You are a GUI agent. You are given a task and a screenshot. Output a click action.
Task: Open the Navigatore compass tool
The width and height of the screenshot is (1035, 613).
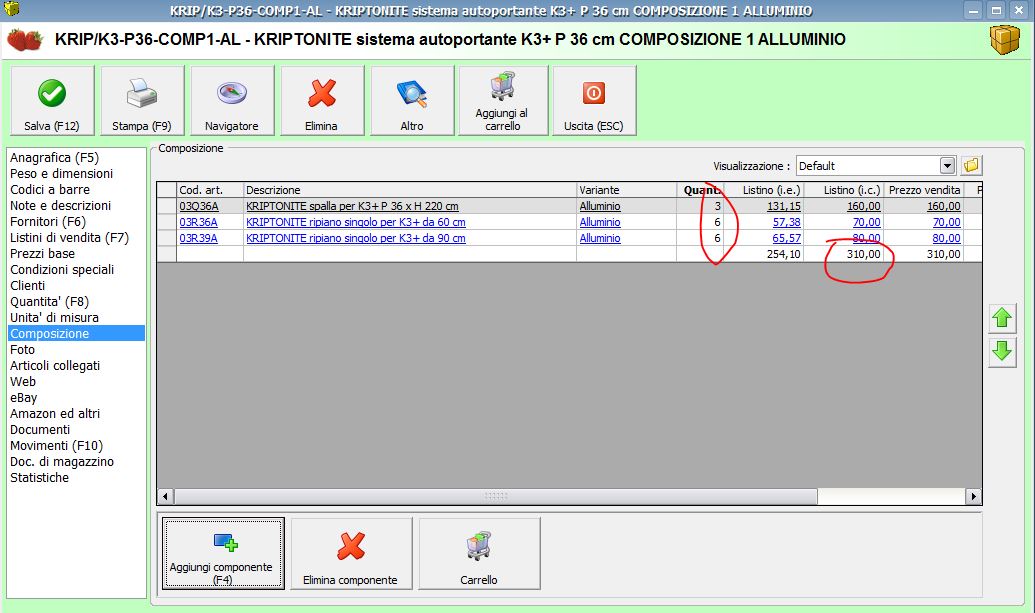(x=232, y=101)
